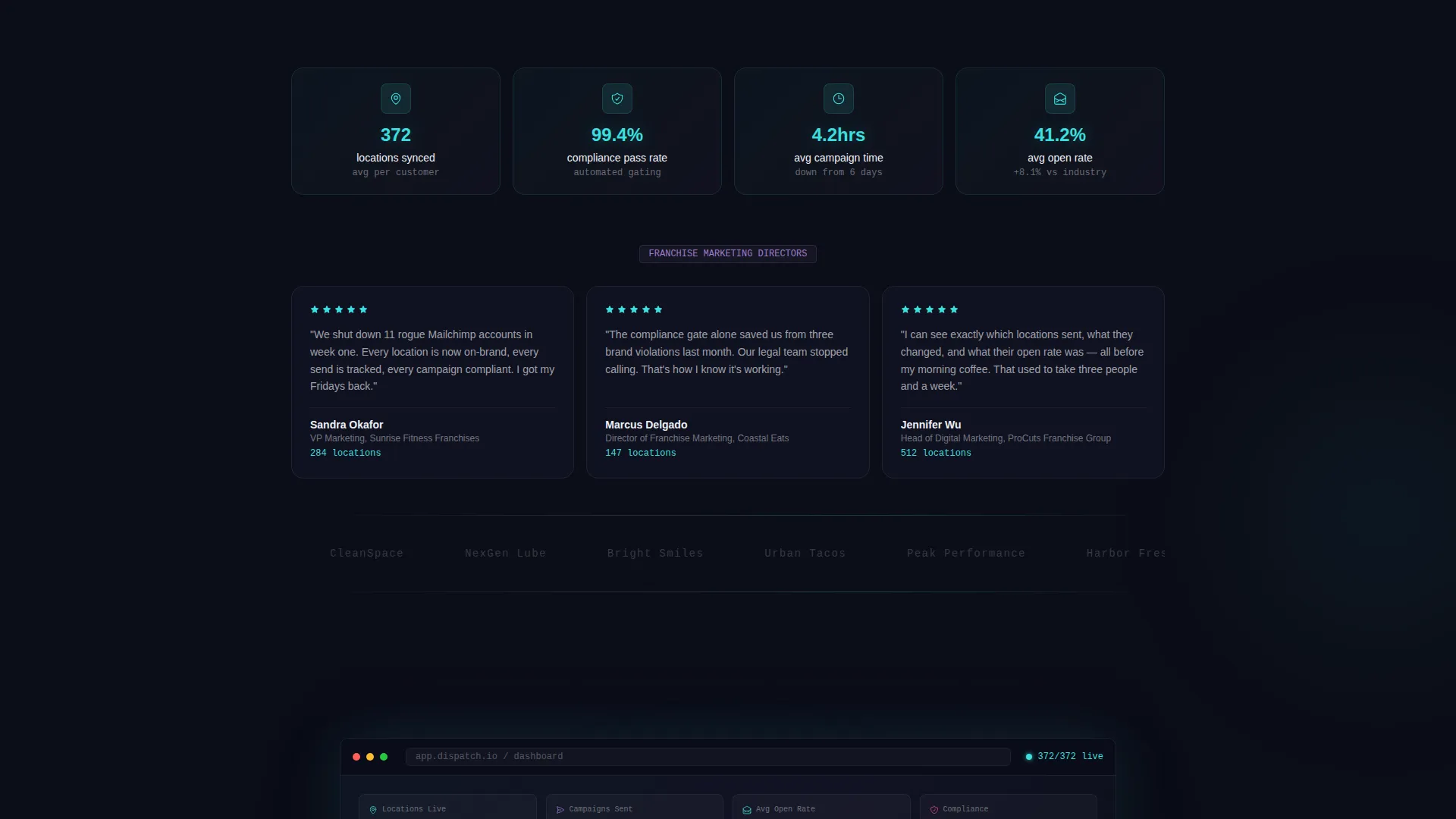1456x819 pixels.
Task: Click the Franchise Marketing Directors badge
Action: pos(728,254)
